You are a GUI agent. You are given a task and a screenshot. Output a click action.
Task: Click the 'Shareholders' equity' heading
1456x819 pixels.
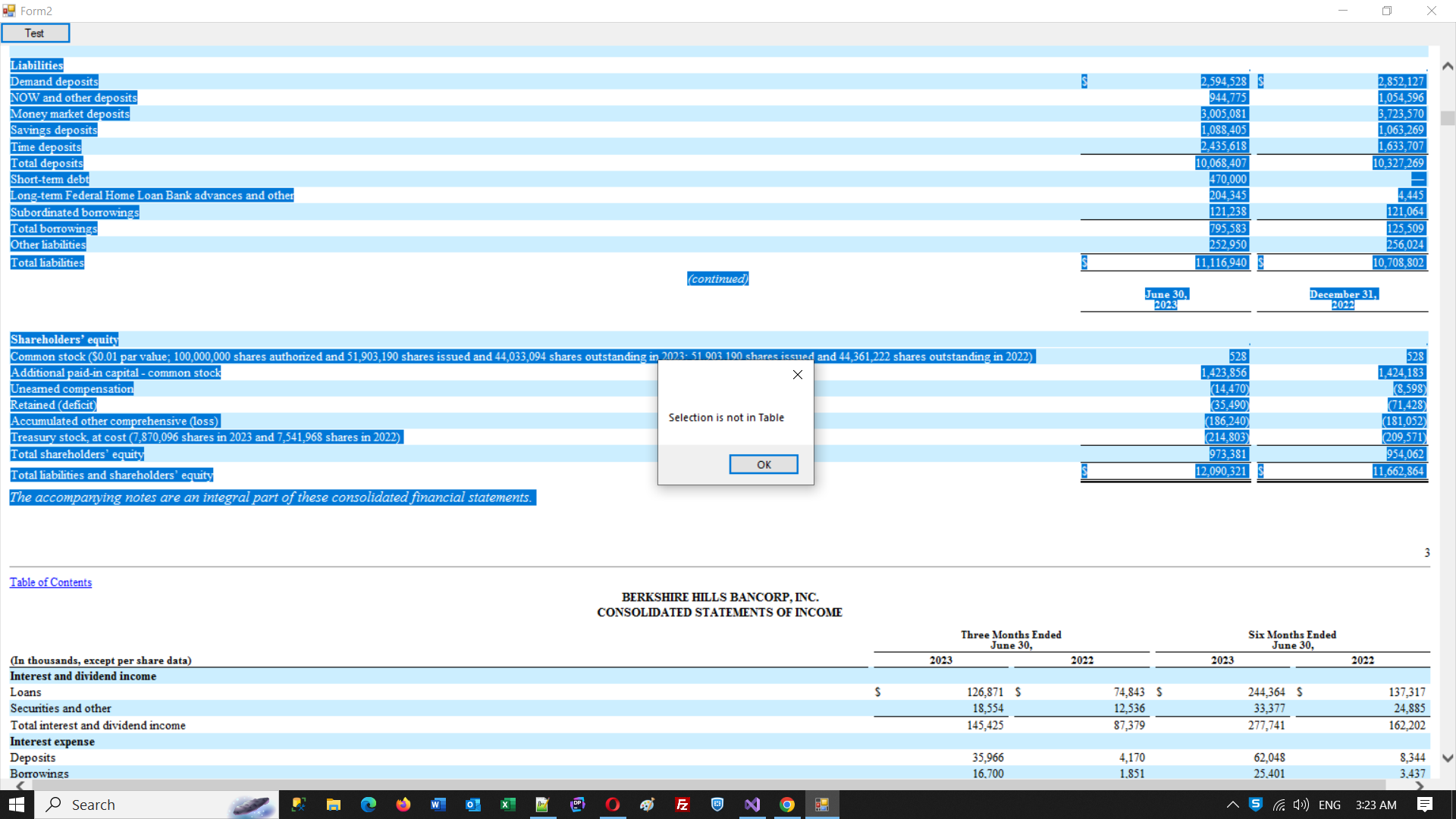click(64, 340)
